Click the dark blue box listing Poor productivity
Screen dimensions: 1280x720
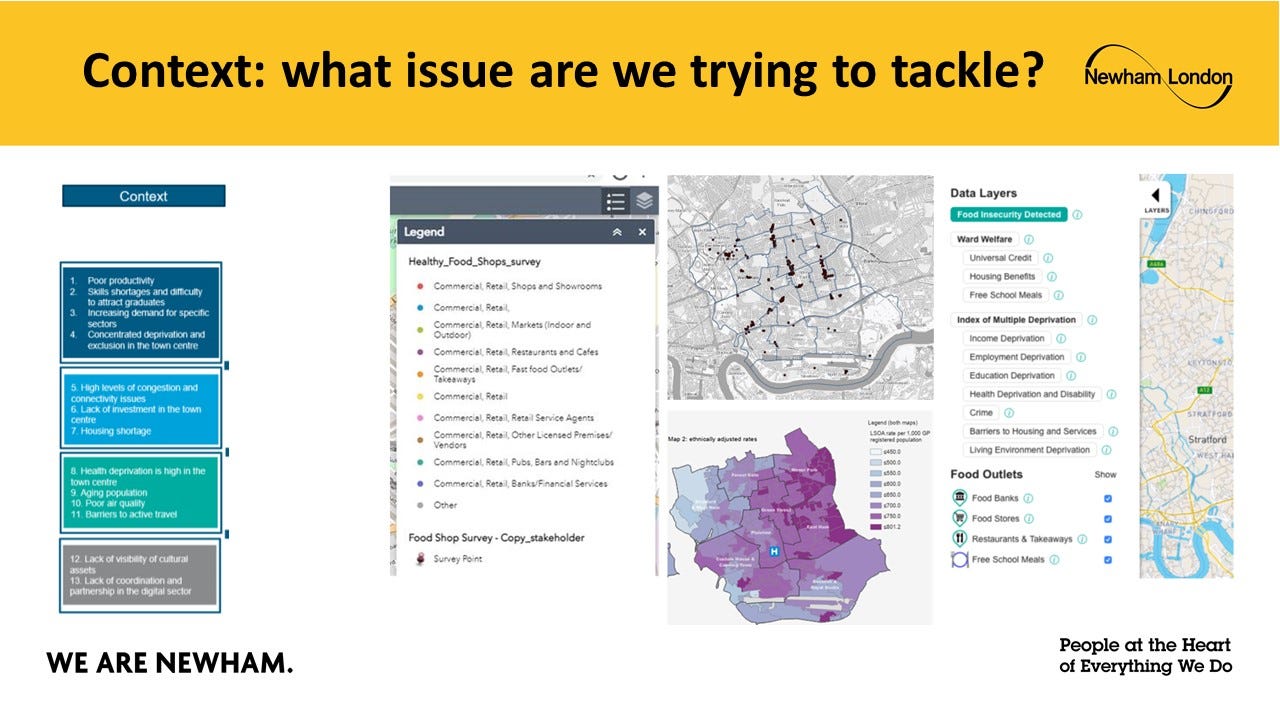[139, 313]
